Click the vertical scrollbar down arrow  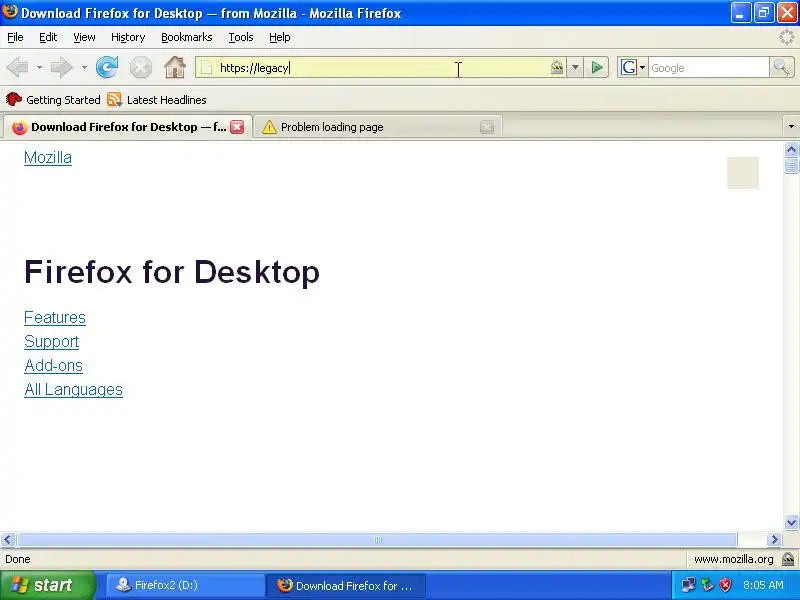[791, 522]
